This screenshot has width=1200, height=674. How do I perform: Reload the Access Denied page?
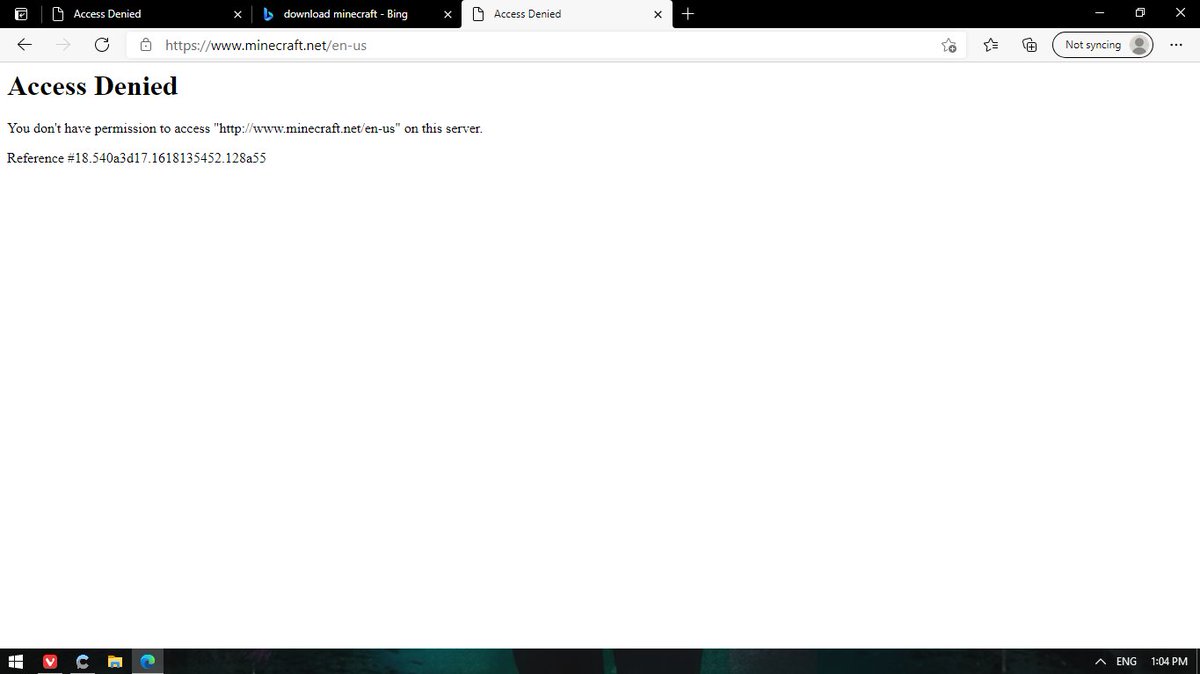click(x=102, y=45)
